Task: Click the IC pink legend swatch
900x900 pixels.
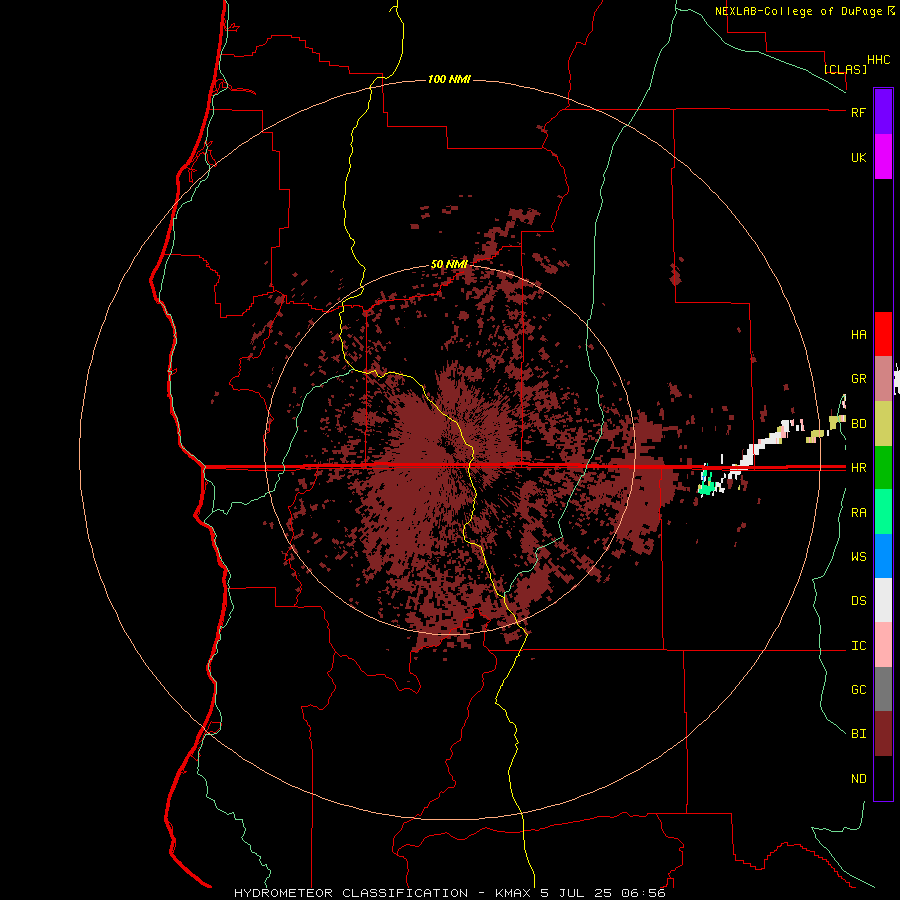Action: coord(883,645)
